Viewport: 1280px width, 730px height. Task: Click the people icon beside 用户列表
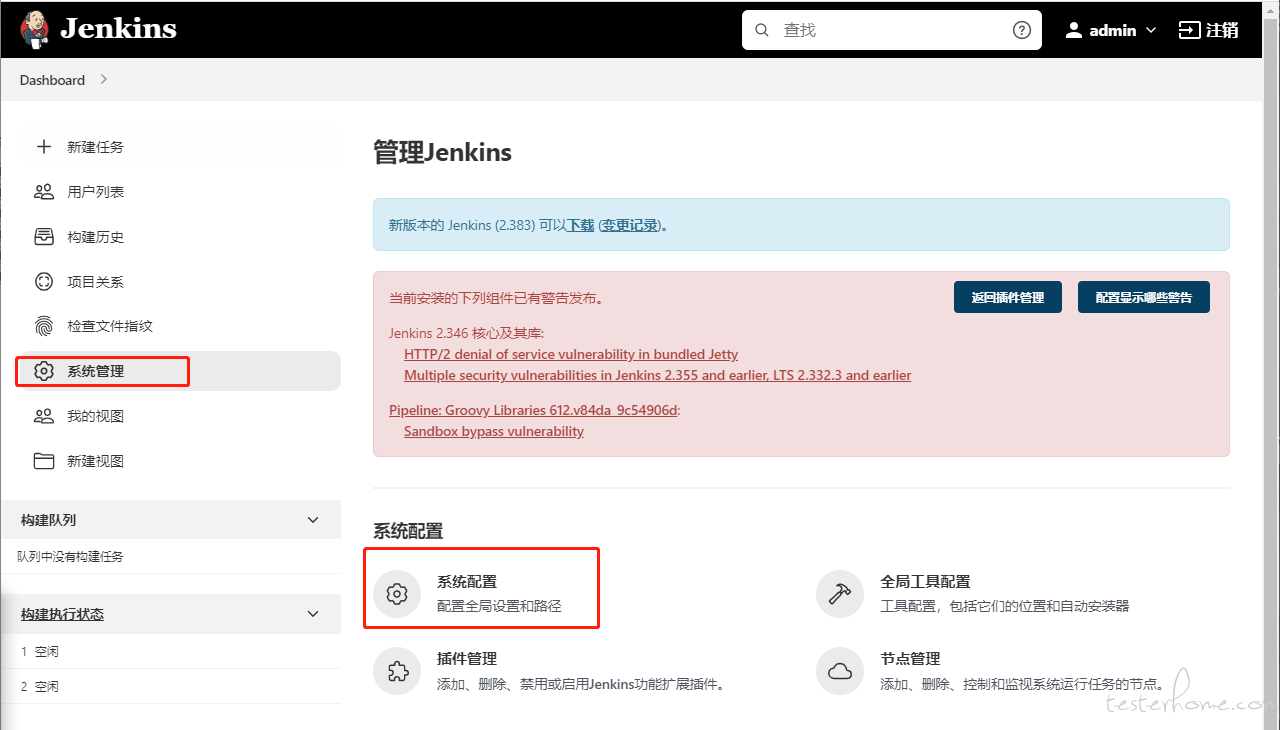point(44,192)
